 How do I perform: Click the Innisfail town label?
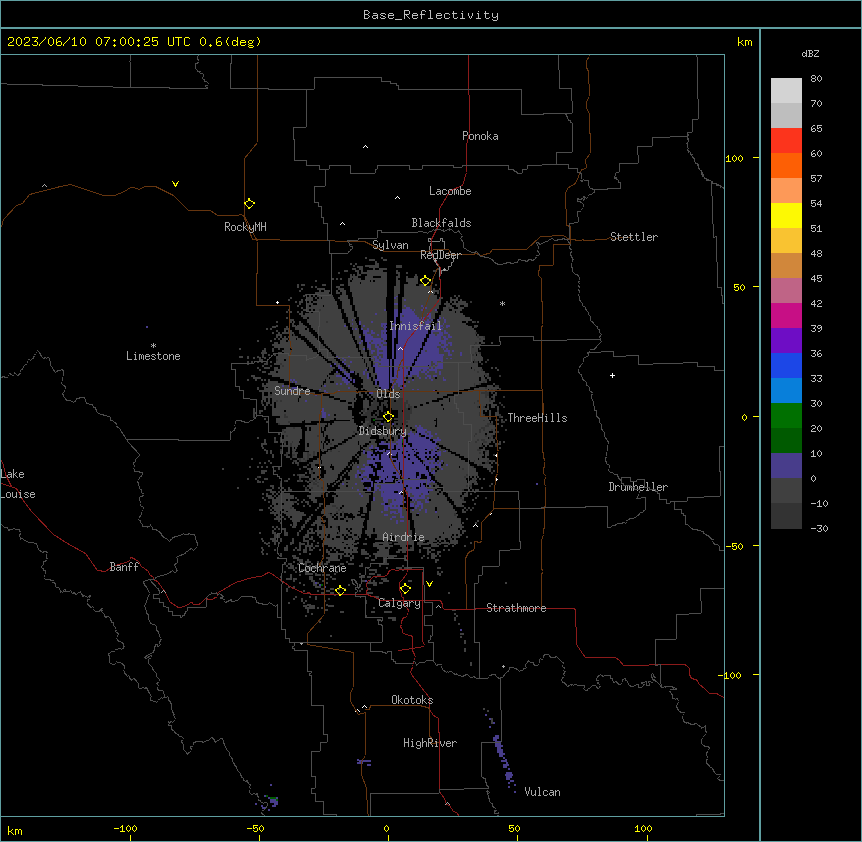tap(415, 326)
